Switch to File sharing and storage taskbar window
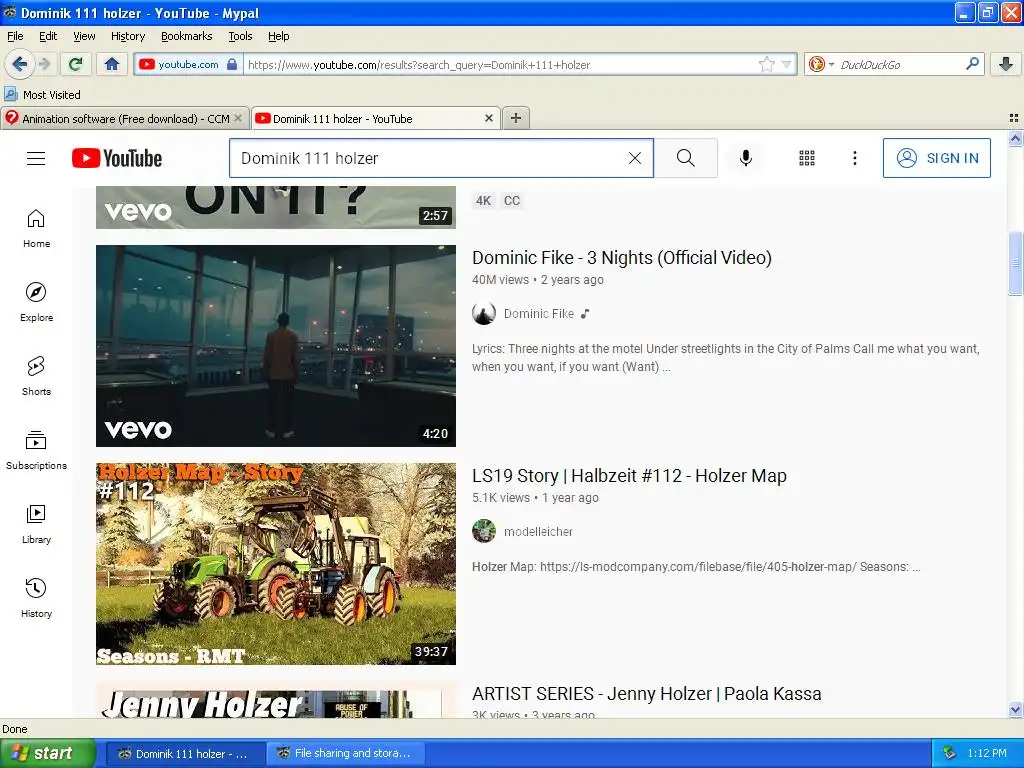 pyautogui.click(x=346, y=753)
